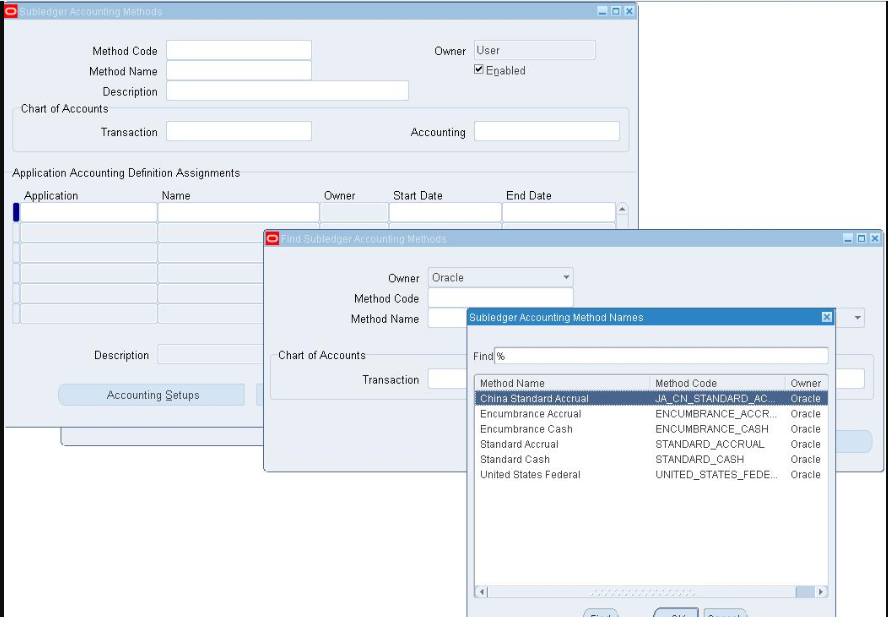This screenshot has width=888, height=617.
Task: Click Transaction field in the Find window
Action: pos(447,378)
